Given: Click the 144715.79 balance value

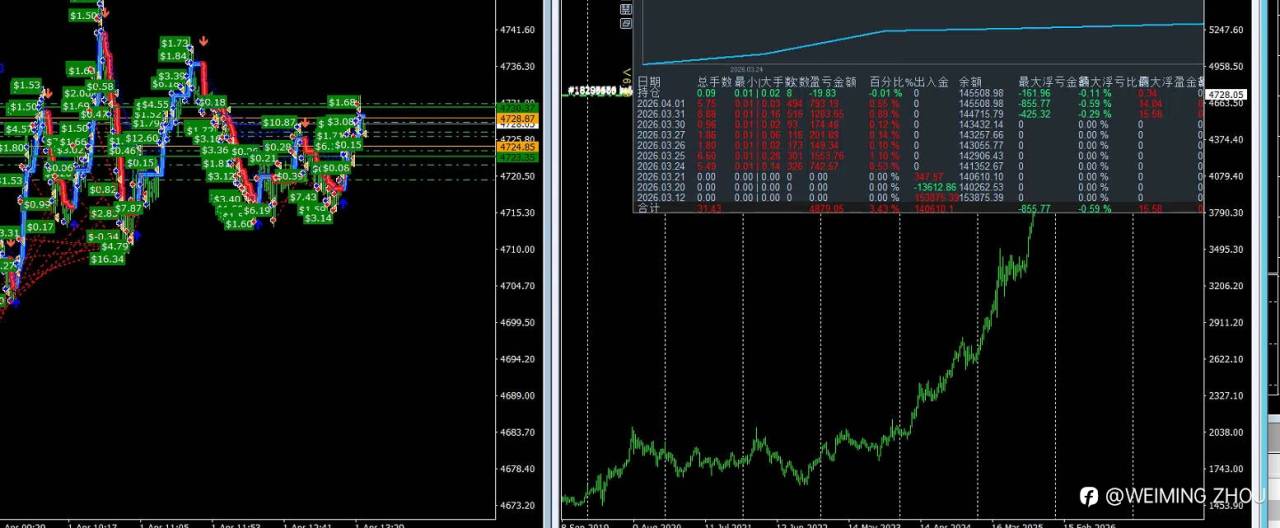Looking at the screenshot, I should click(981, 114).
